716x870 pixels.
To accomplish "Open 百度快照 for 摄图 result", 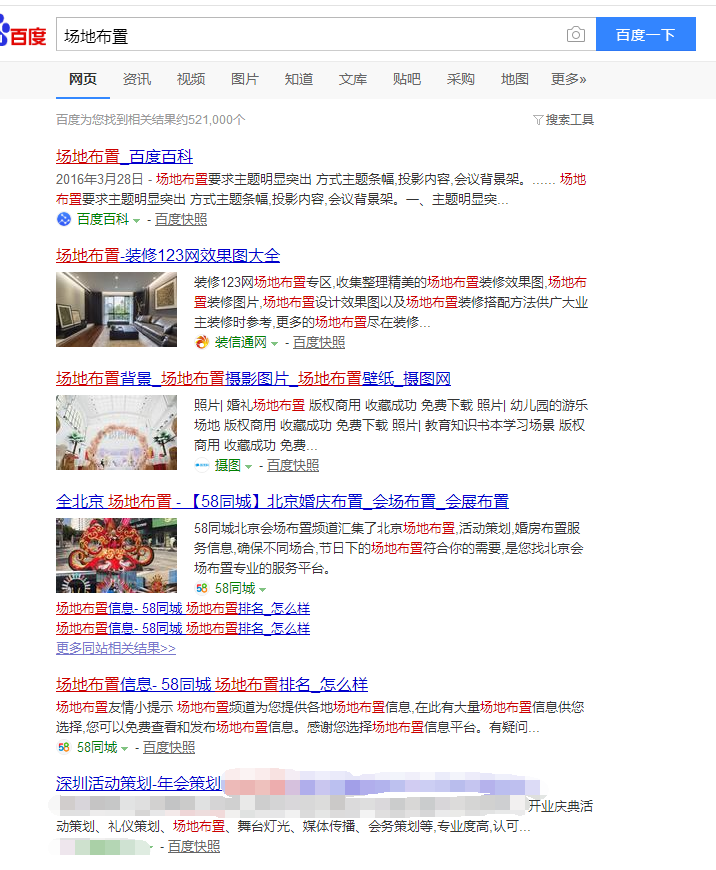I will (293, 466).
